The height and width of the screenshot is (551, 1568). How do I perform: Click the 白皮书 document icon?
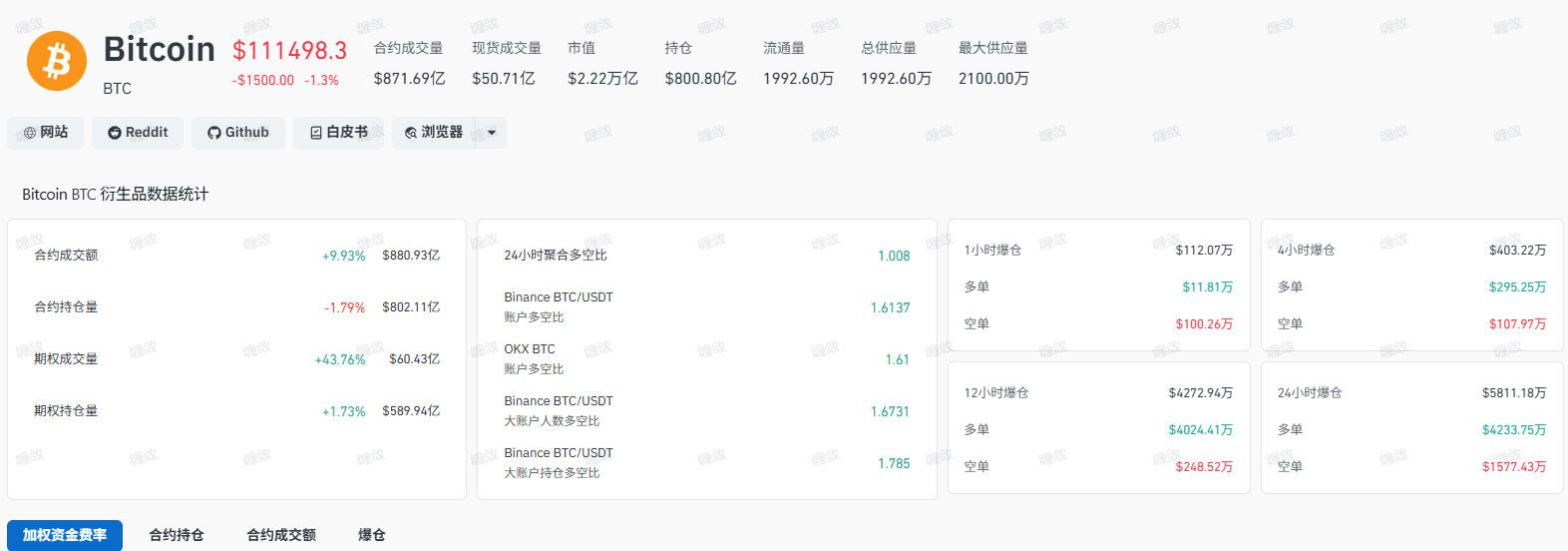[x=316, y=133]
